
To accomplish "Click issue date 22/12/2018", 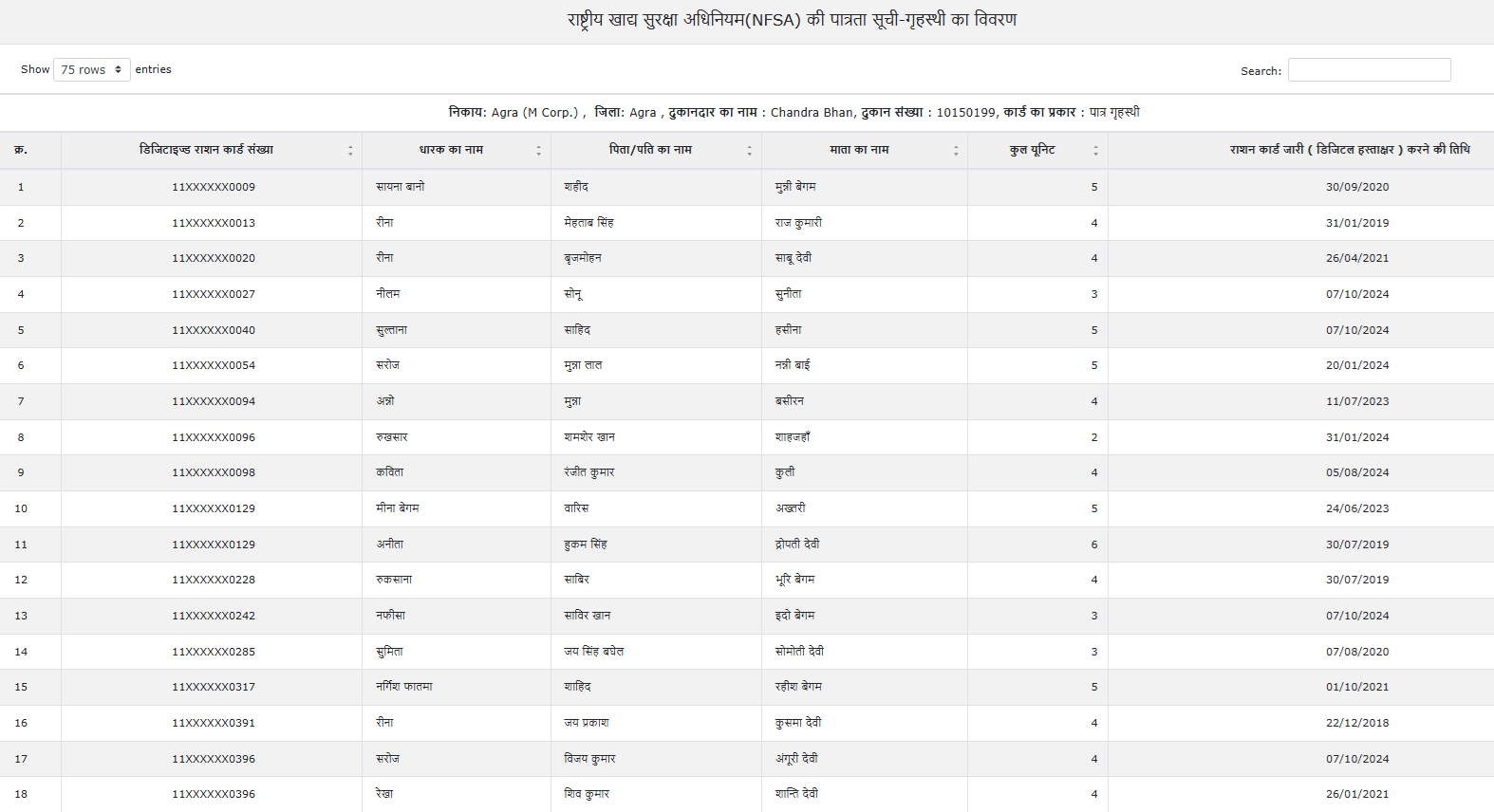I will click(1357, 723).
